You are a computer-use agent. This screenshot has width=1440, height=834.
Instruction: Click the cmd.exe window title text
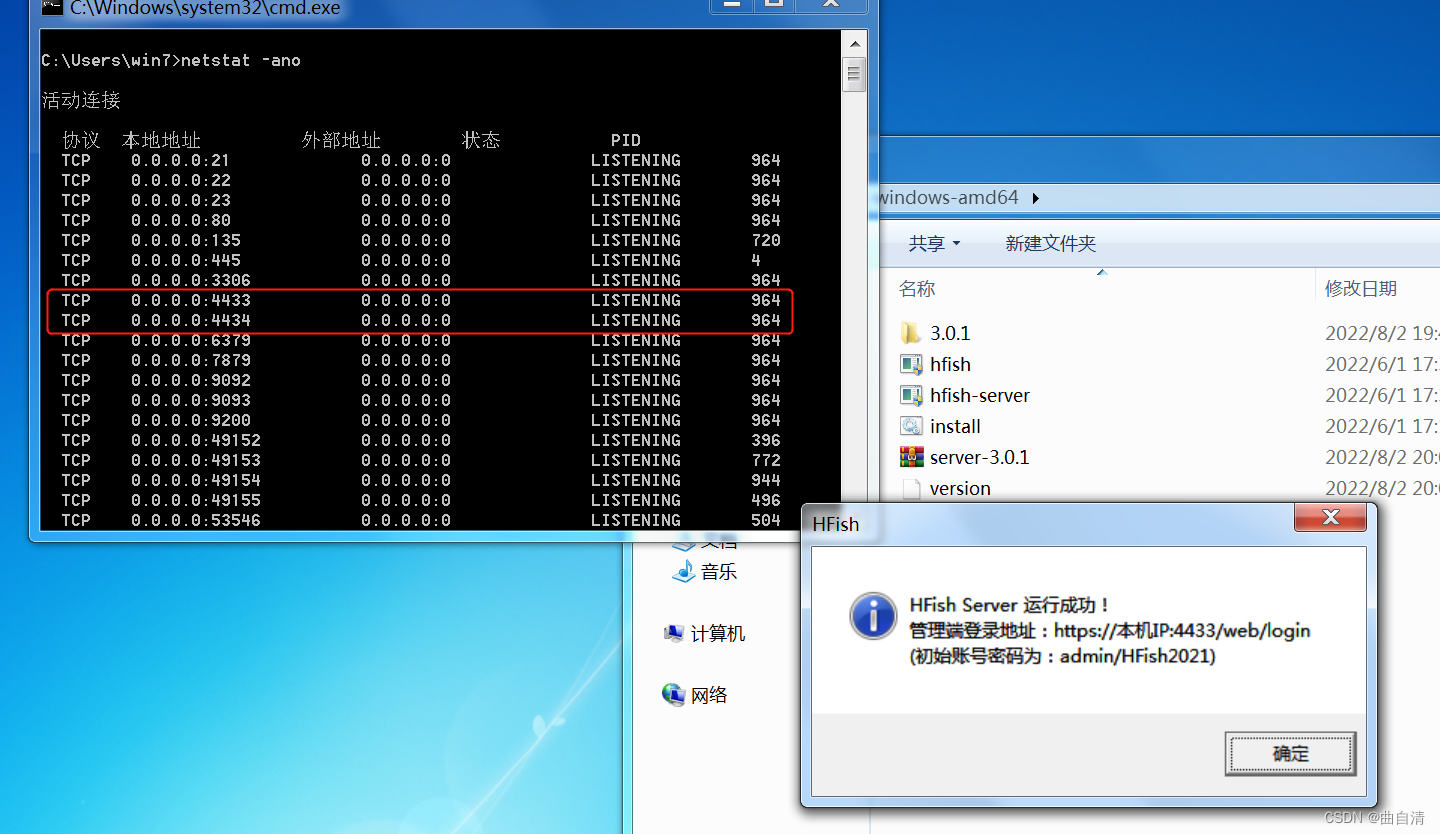click(205, 8)
